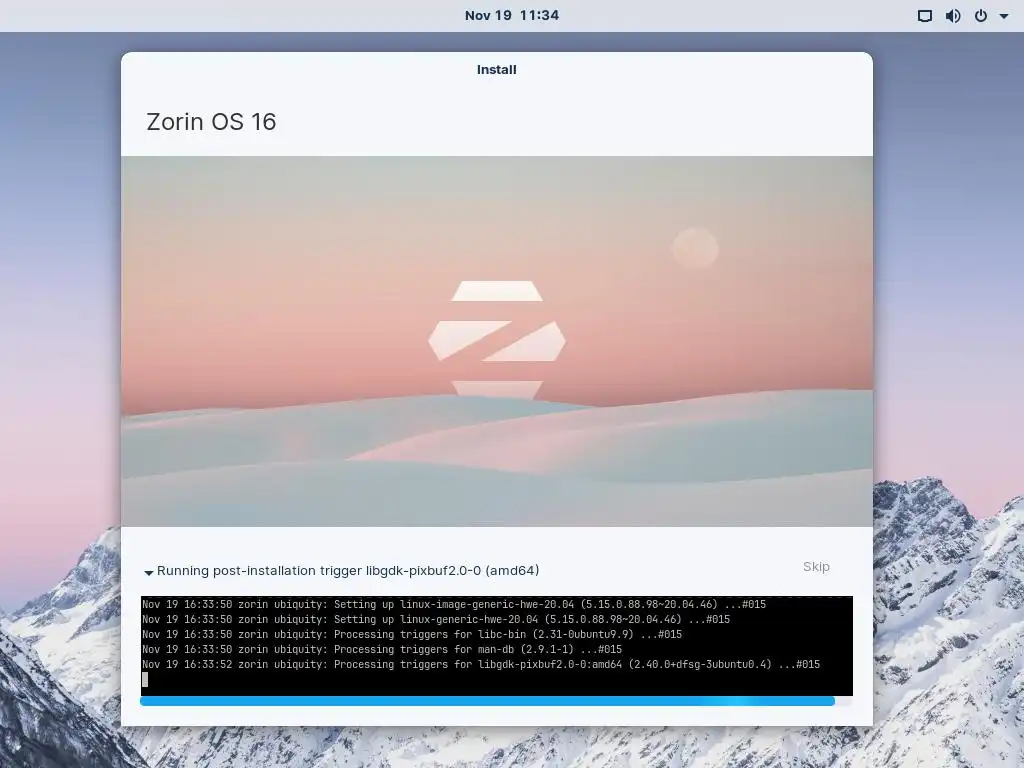Viewport: 1024px width, 768px height.
Task: Click the Skip button
Action: 816,567
